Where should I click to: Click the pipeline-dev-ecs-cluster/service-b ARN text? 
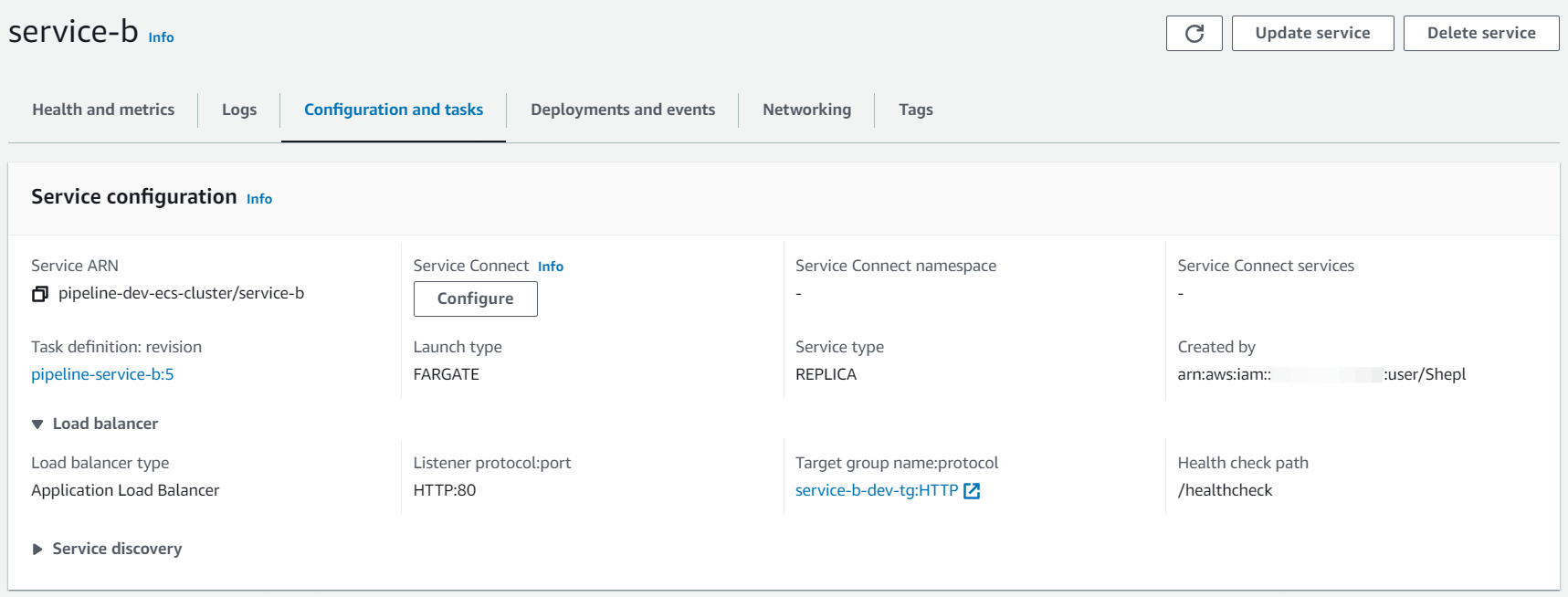point(181,293)
